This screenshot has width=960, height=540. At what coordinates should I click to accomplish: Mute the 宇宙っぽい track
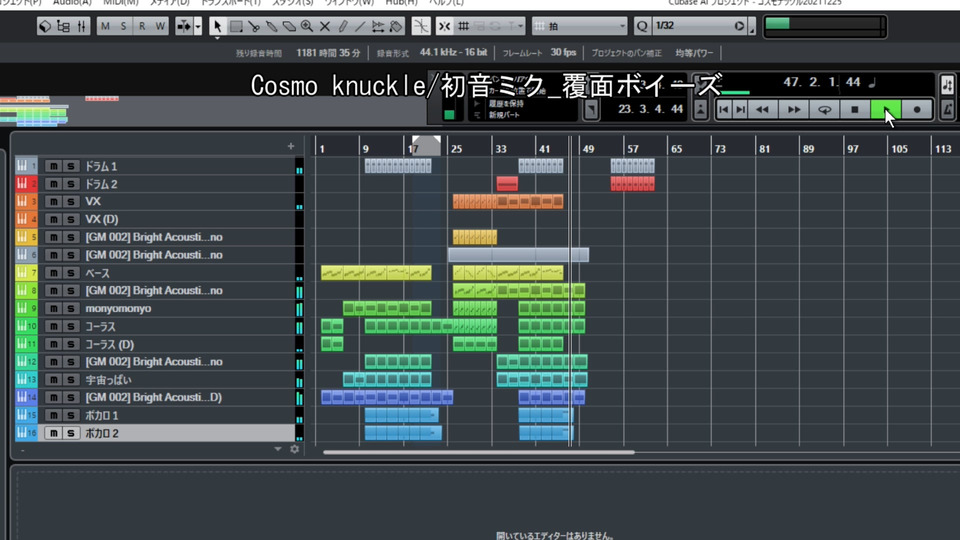point(53,380)
